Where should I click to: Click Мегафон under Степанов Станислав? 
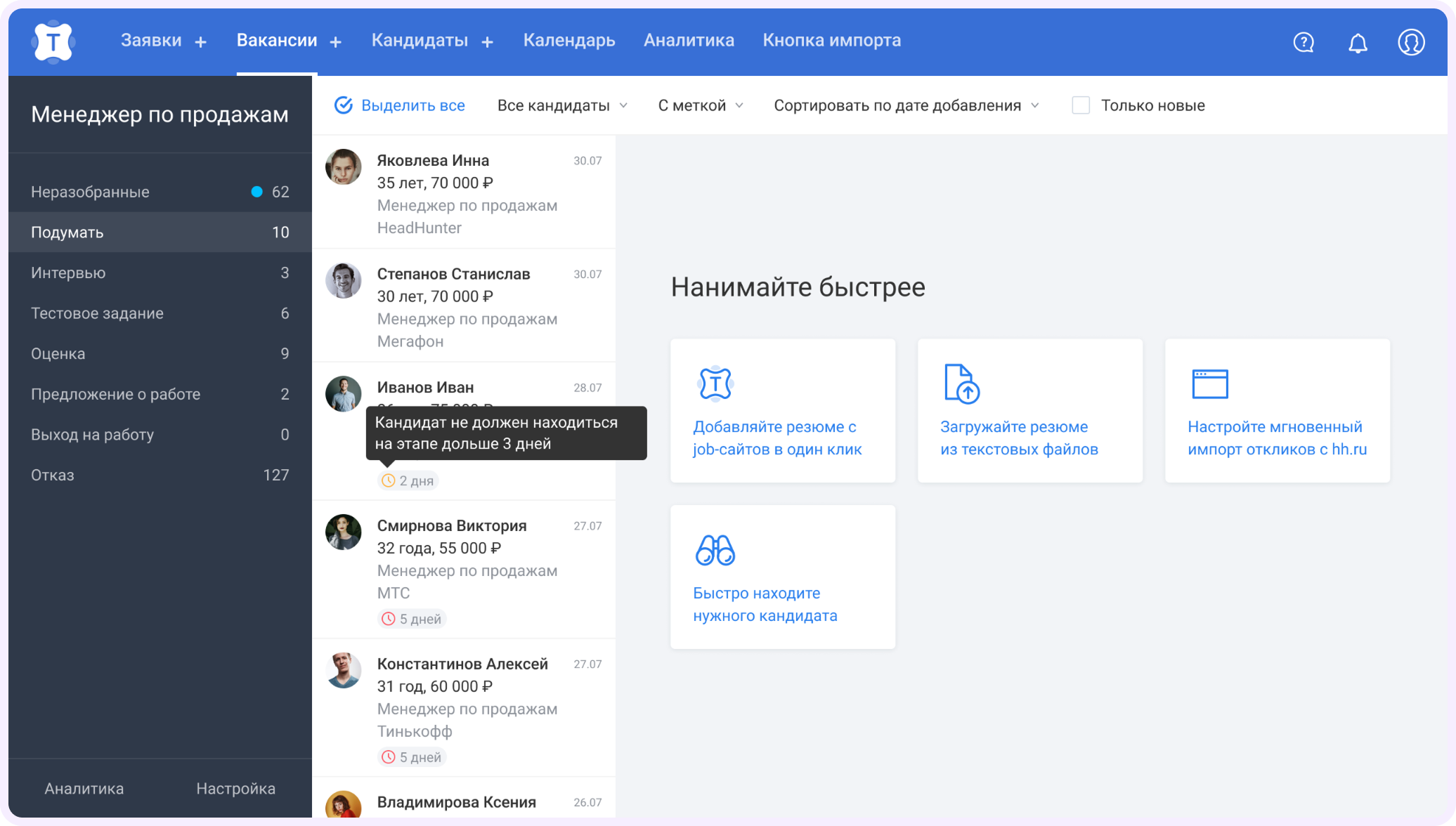(x=410, y=341)
